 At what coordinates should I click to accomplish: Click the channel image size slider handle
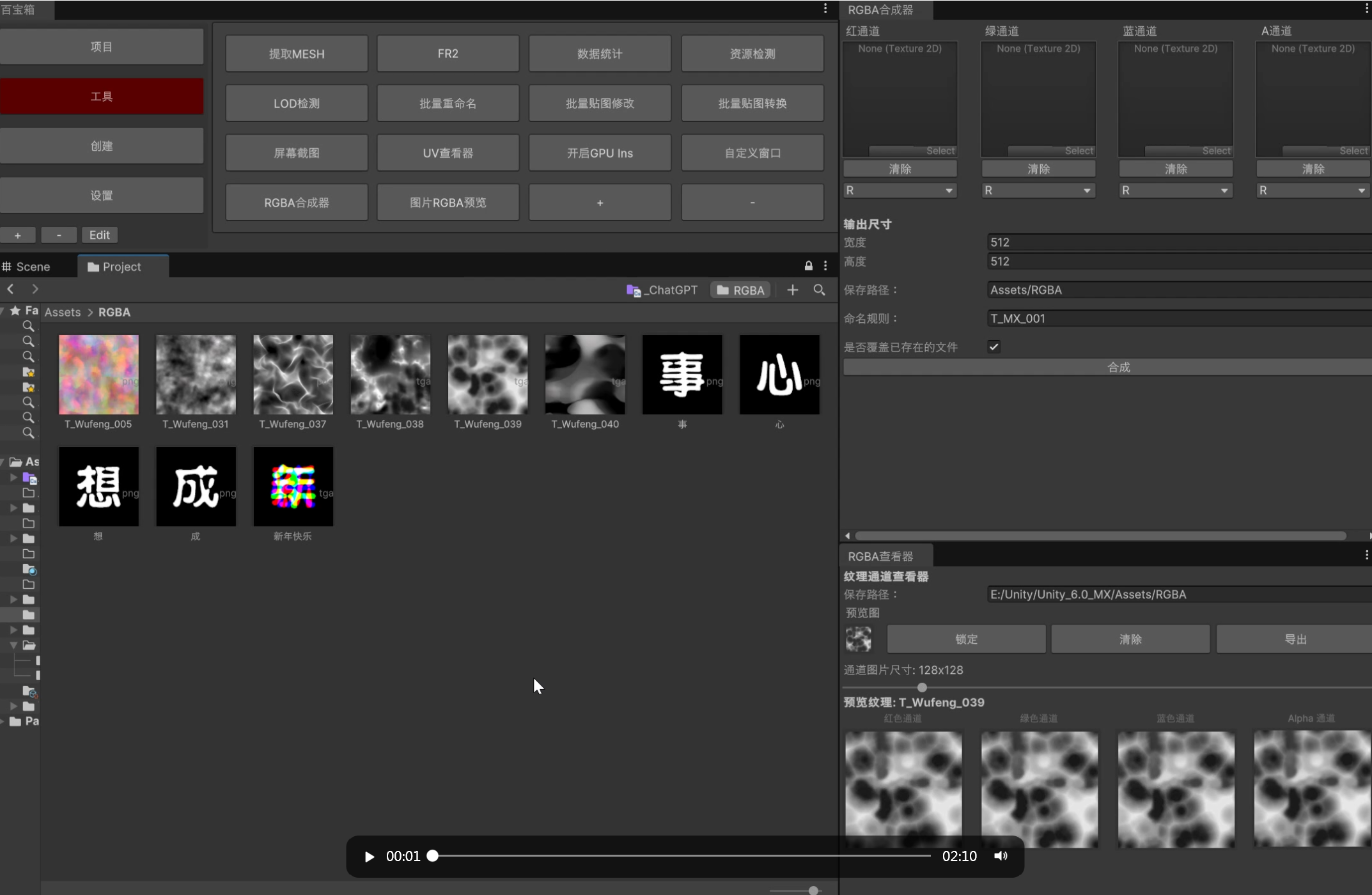click(922, 687)
